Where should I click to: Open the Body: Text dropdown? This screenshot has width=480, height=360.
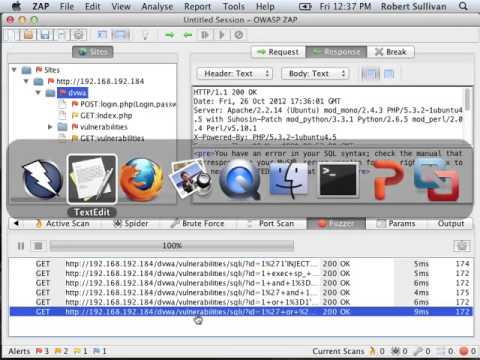(315, 74)
